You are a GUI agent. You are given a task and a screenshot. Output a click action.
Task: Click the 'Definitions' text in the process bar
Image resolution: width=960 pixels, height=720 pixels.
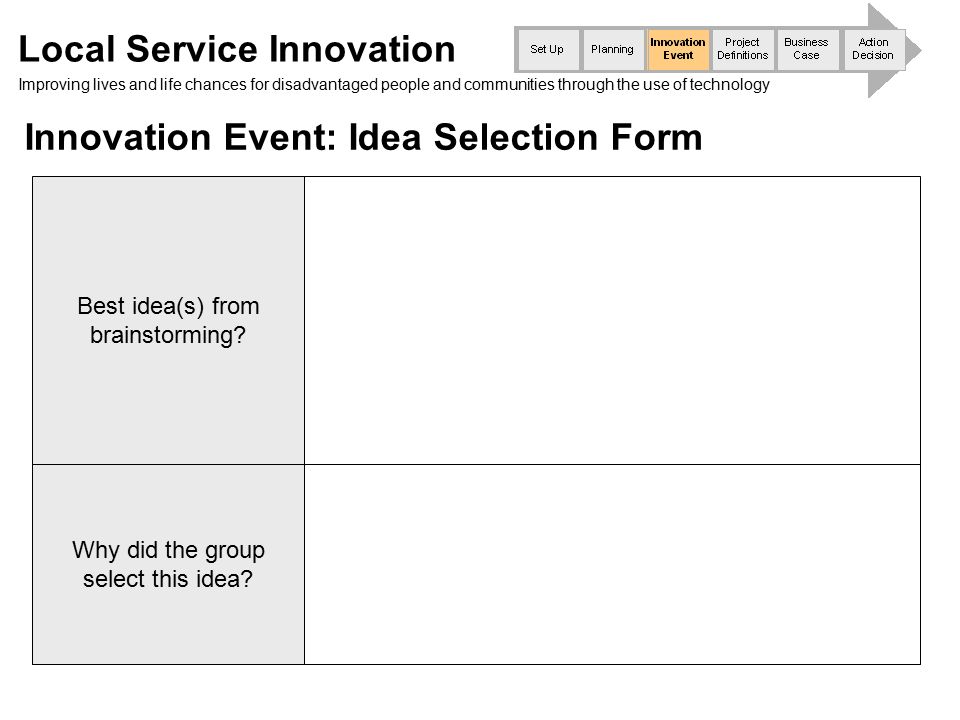click(x=743, y=56)
